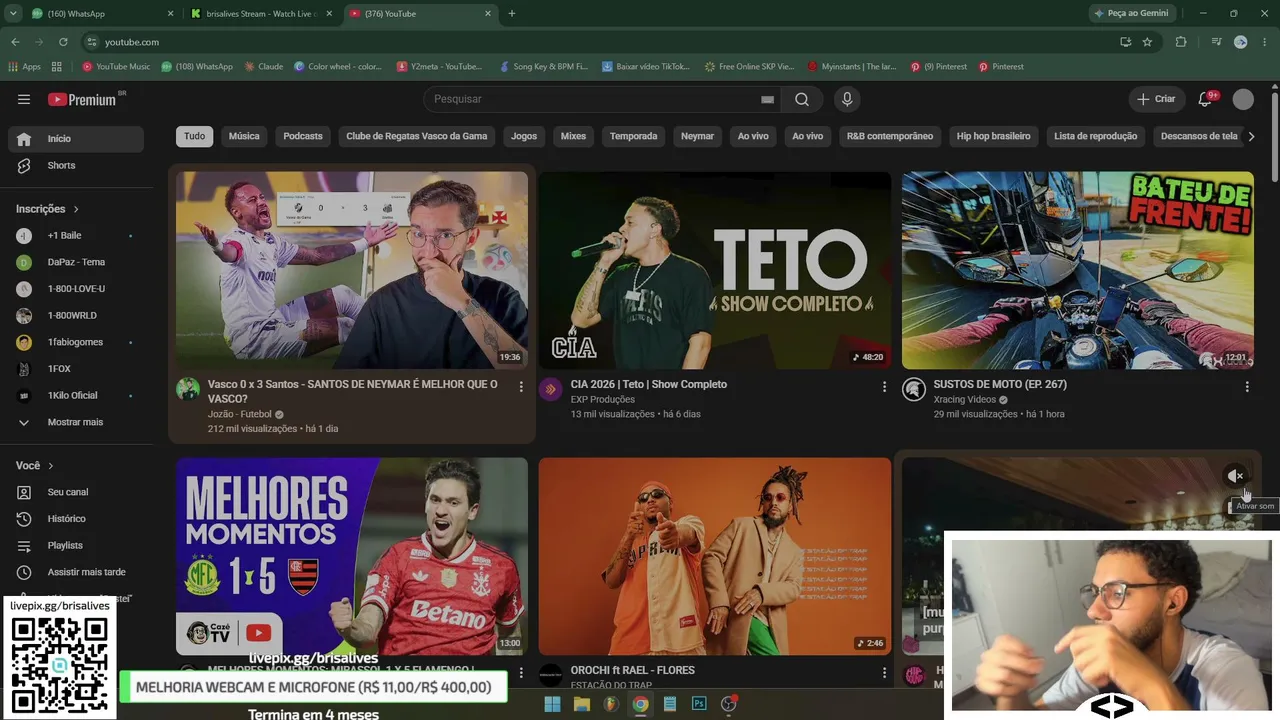
Task: Expand the Você section chevron
Action: 51,466
